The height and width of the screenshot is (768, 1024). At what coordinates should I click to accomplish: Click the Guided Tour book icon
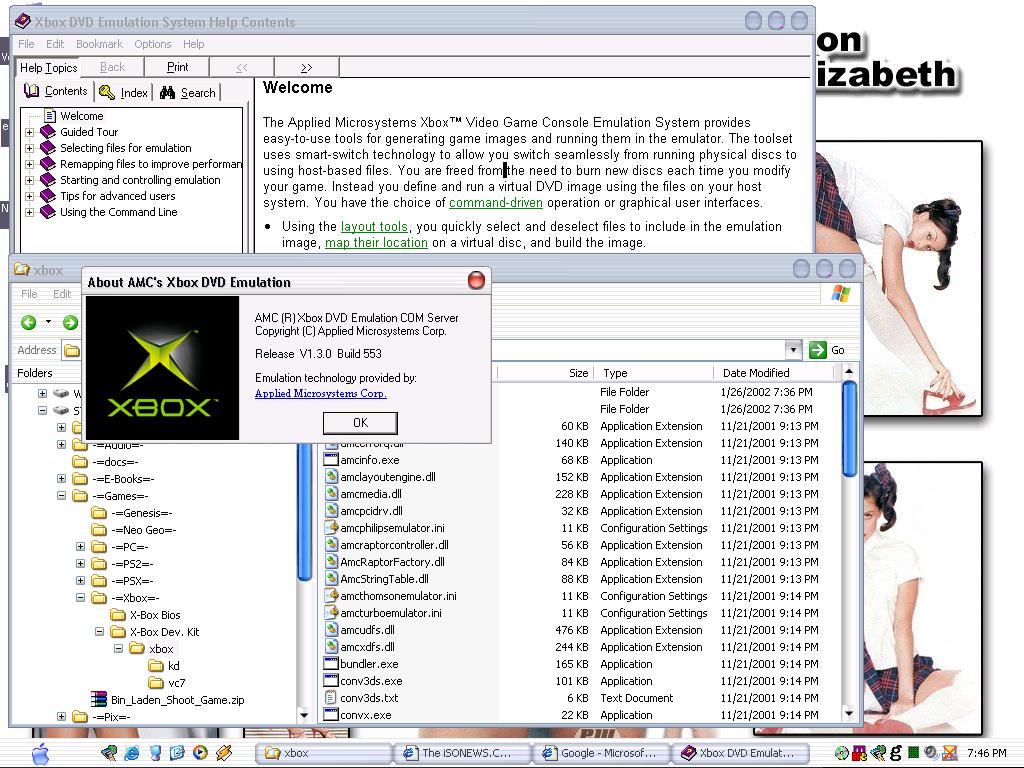[x=48, y=132]
